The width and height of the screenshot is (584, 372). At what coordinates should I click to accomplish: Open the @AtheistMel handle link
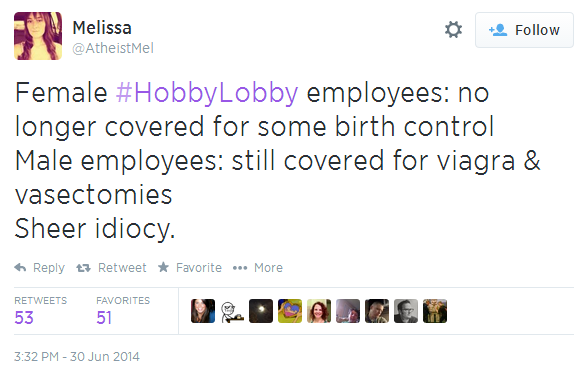113,48
